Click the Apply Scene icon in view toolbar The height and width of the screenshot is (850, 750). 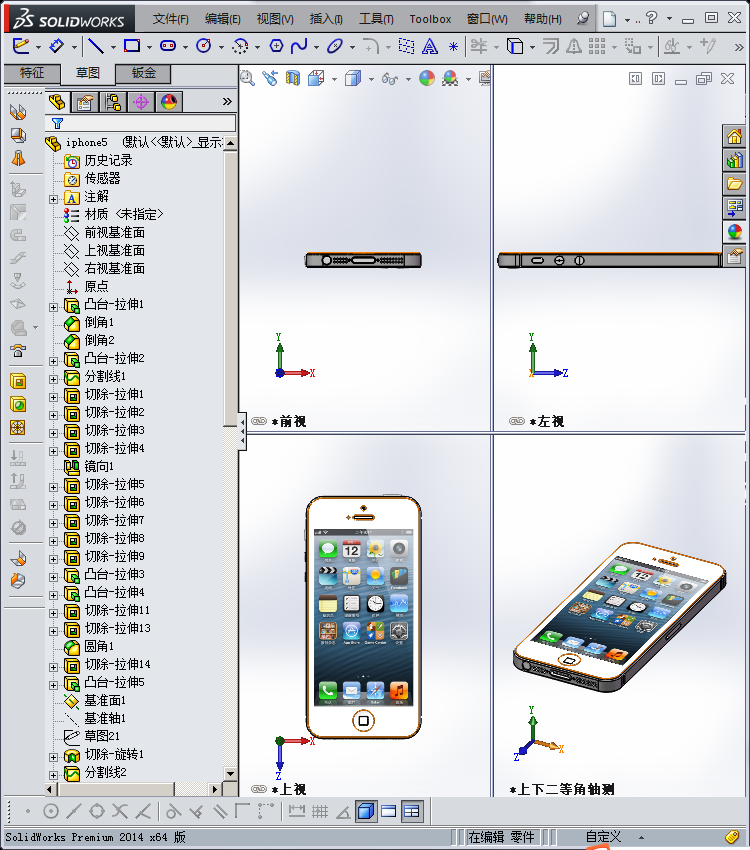450,79
